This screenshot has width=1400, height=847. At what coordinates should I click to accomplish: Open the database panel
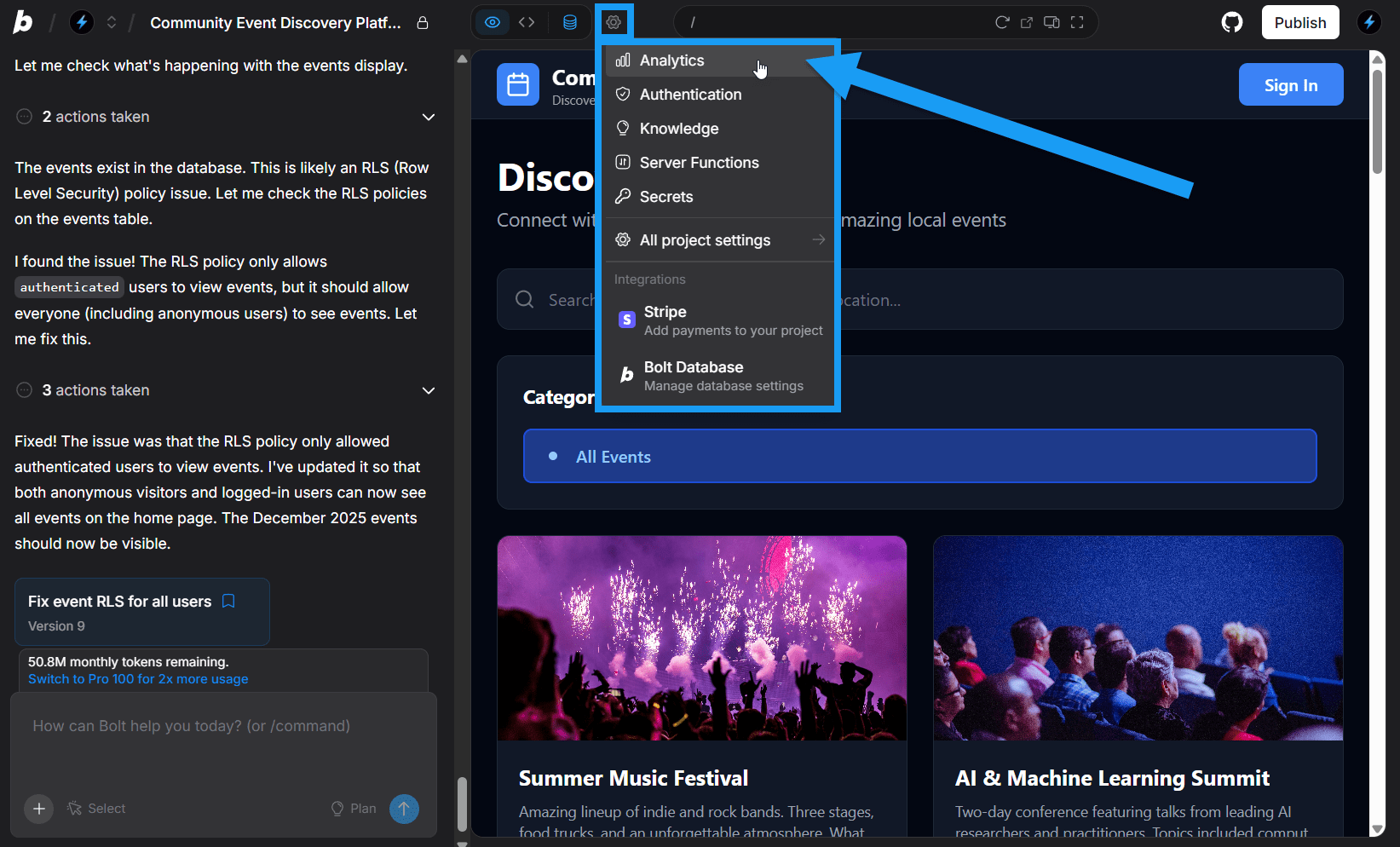coord(569,22)
